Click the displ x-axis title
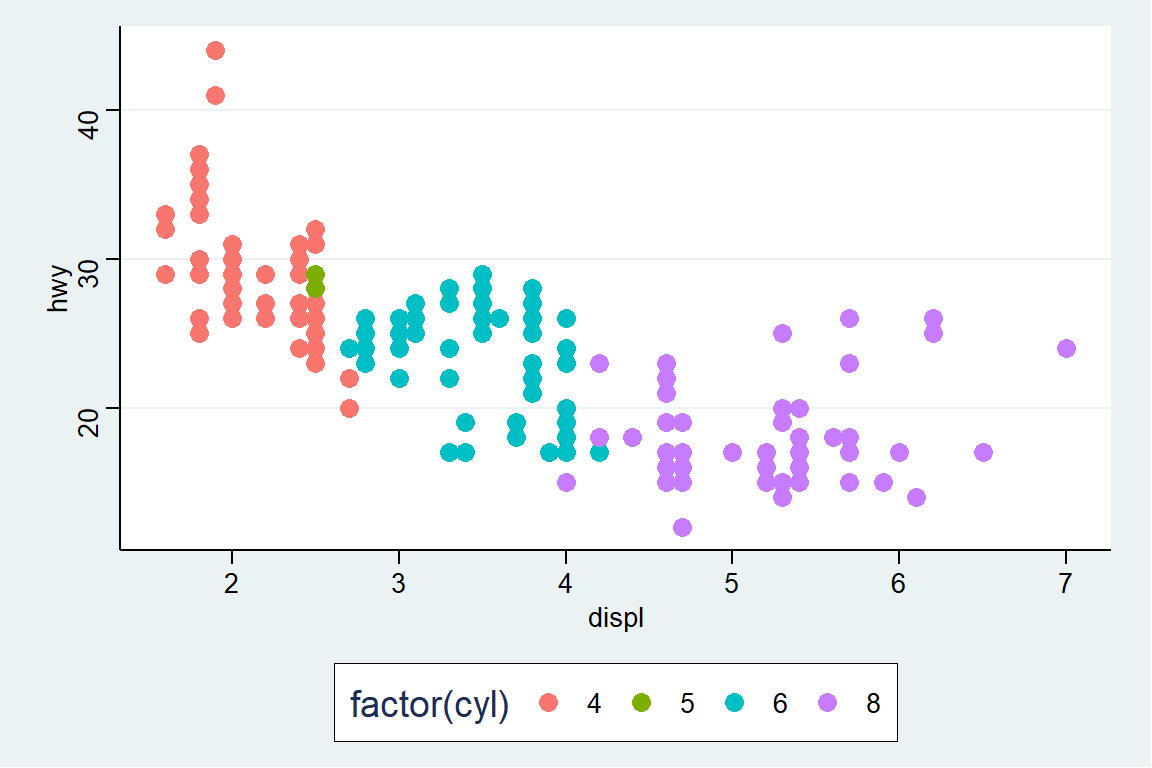 [615, 620]
